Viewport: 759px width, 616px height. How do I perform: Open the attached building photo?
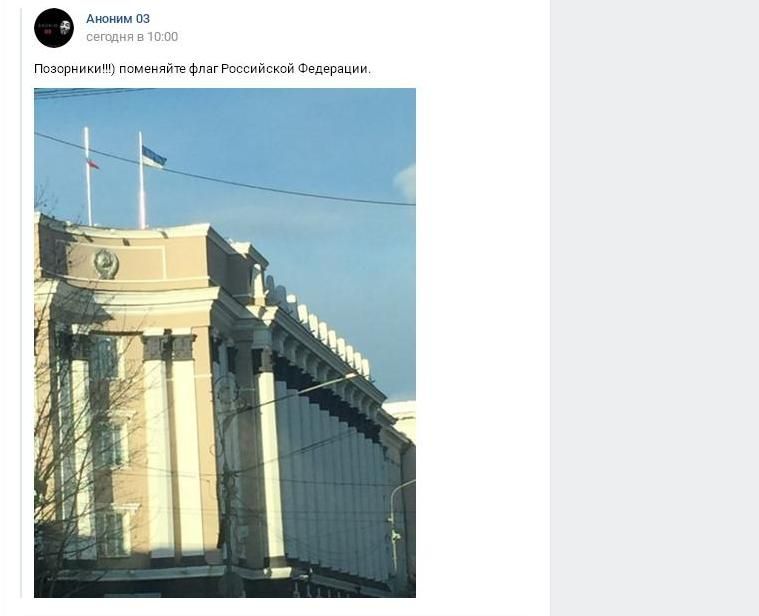coord(225,343)
